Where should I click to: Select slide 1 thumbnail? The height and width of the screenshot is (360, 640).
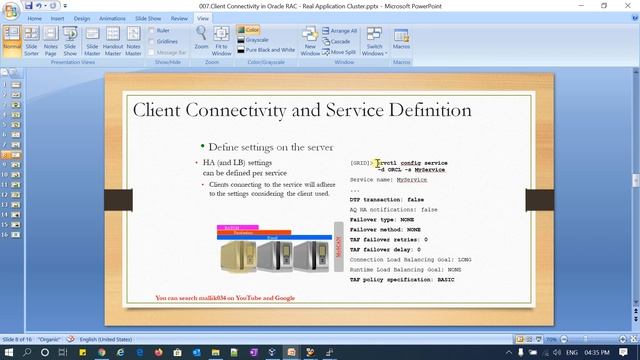pyautogui.click(x=16, y=85)
